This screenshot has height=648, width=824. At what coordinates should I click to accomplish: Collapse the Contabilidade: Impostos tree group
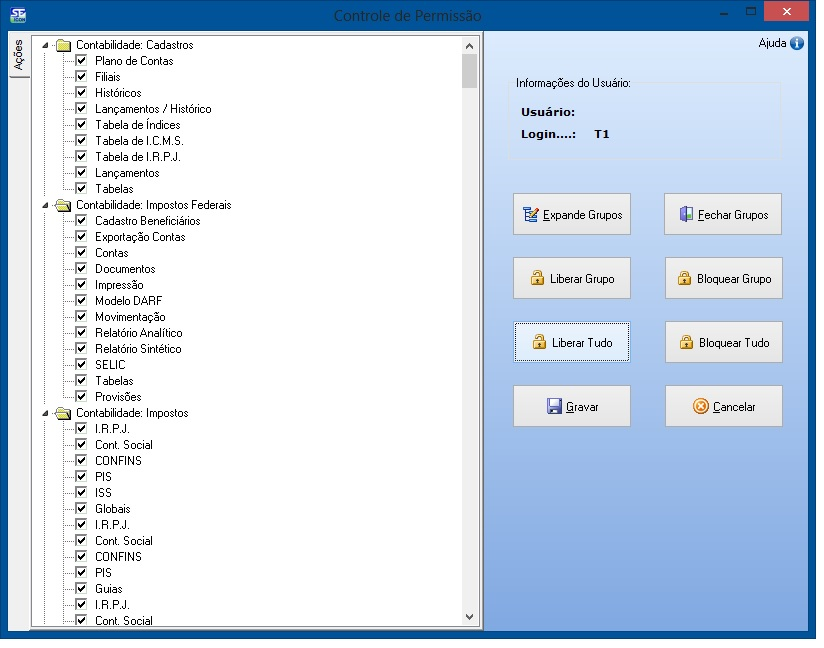45,413
